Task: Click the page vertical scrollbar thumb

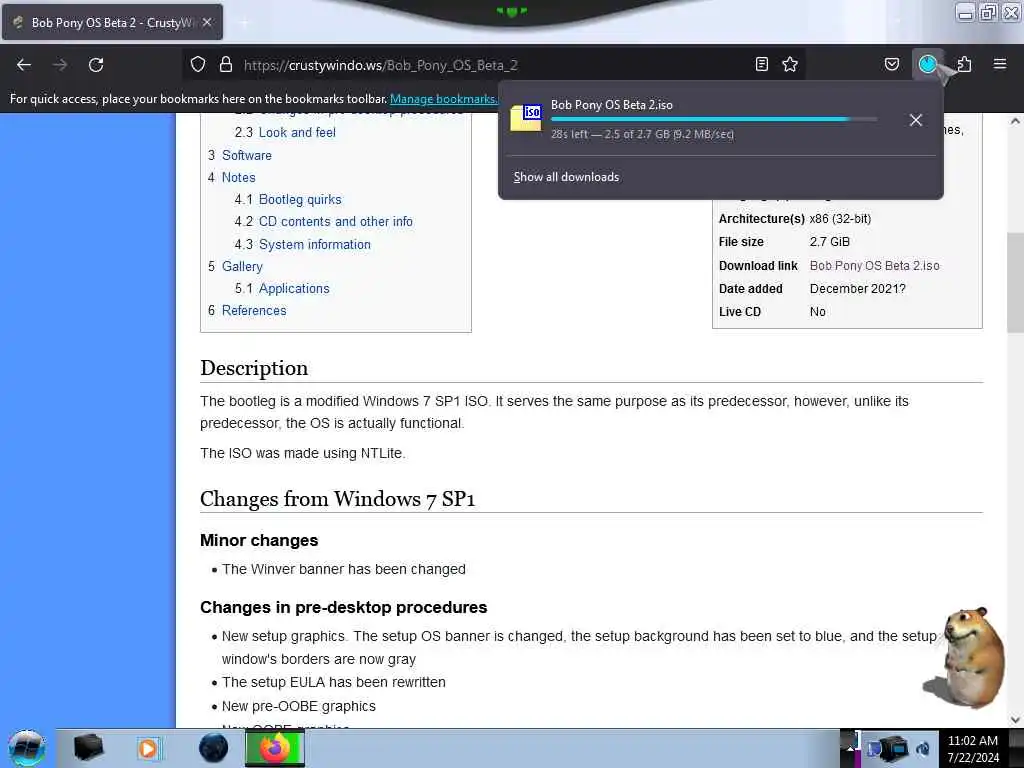Action: coord(1015,284)
